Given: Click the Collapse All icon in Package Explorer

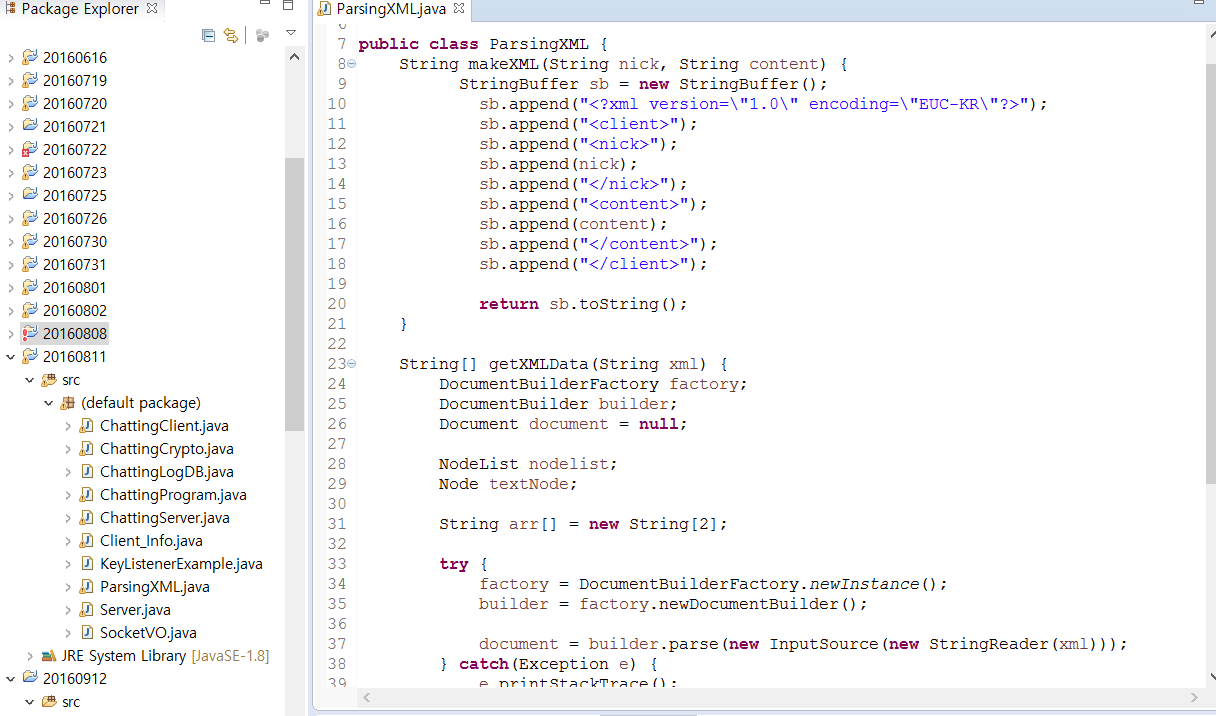Looking at the screenshot, I should pyautogui.click(x=208, y=35).
